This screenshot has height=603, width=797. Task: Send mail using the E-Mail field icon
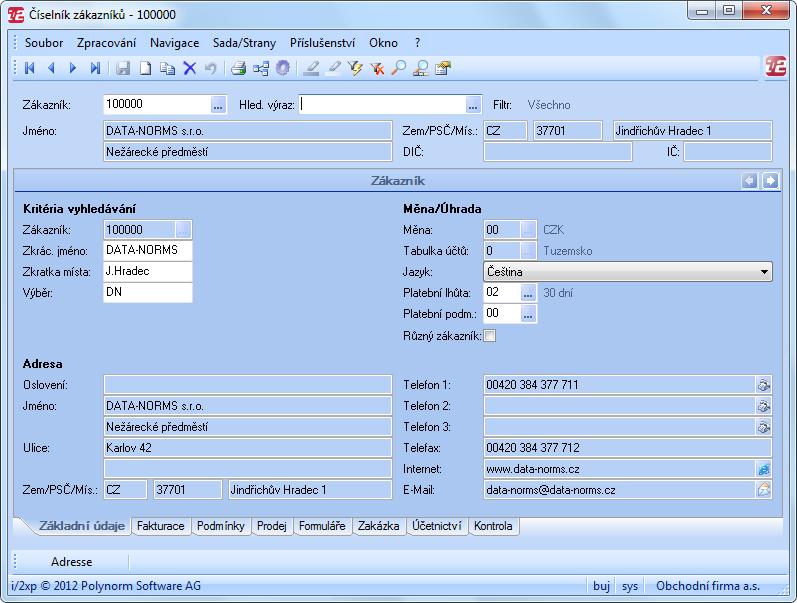[x=763, y=490]
